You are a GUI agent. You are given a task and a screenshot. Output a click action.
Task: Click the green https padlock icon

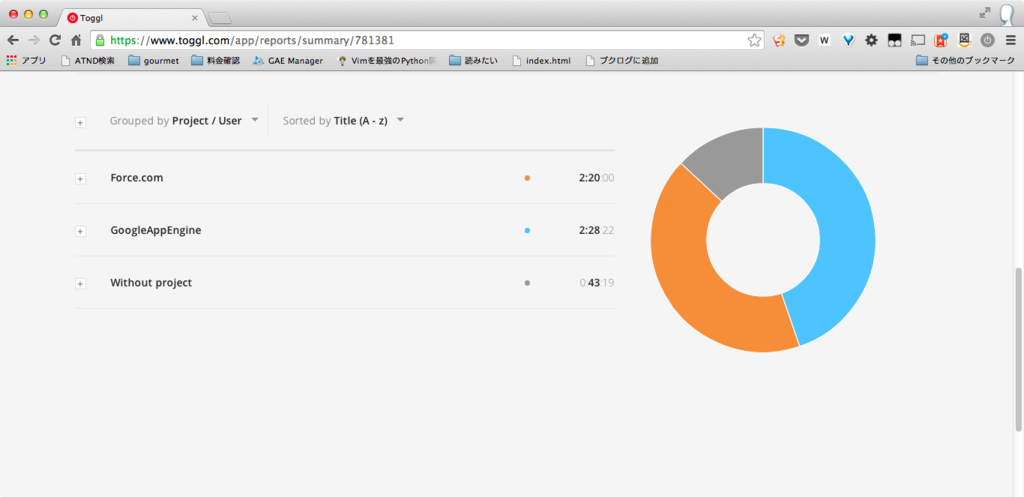pyautogui.click(x=100, y=40)
